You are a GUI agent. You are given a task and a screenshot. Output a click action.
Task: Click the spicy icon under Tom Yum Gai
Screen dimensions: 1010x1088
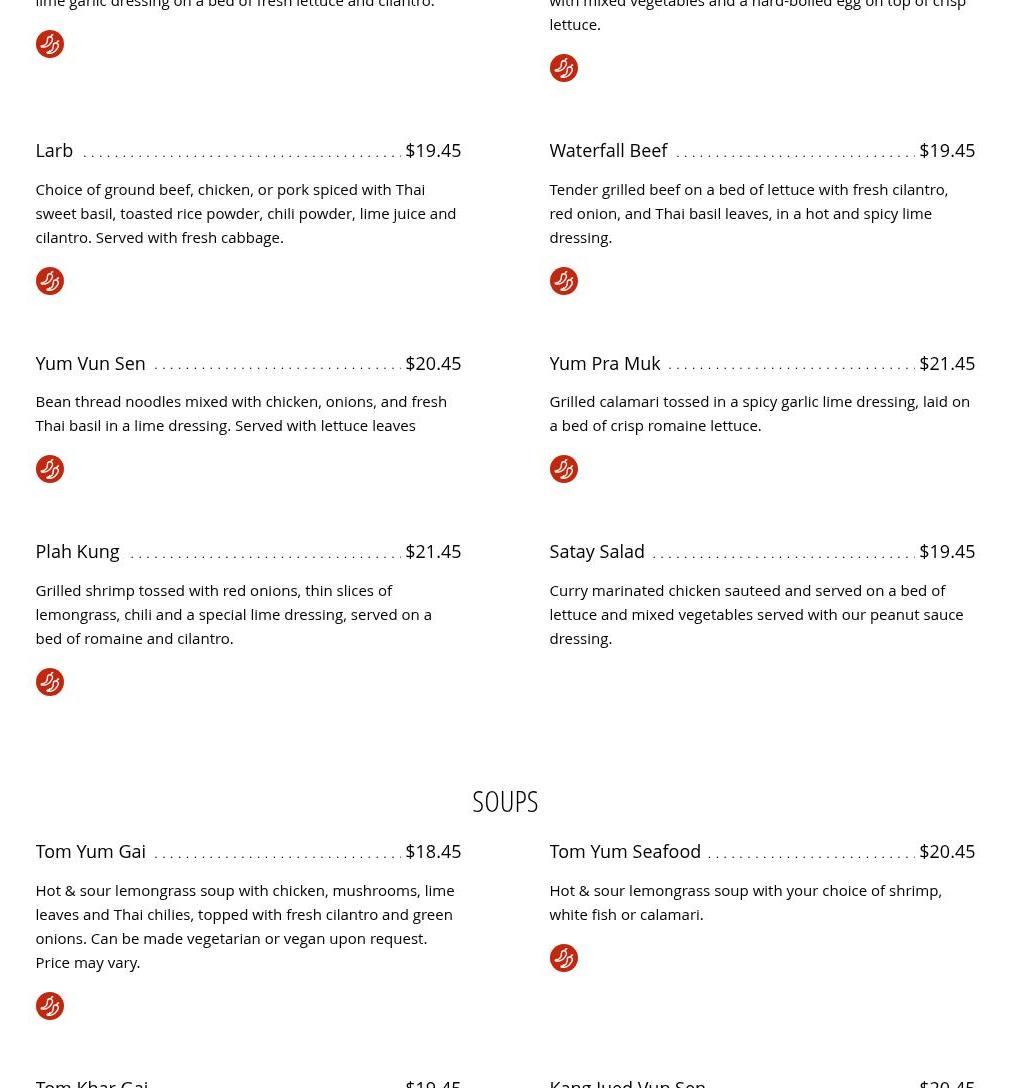[x=50, y=1006]
